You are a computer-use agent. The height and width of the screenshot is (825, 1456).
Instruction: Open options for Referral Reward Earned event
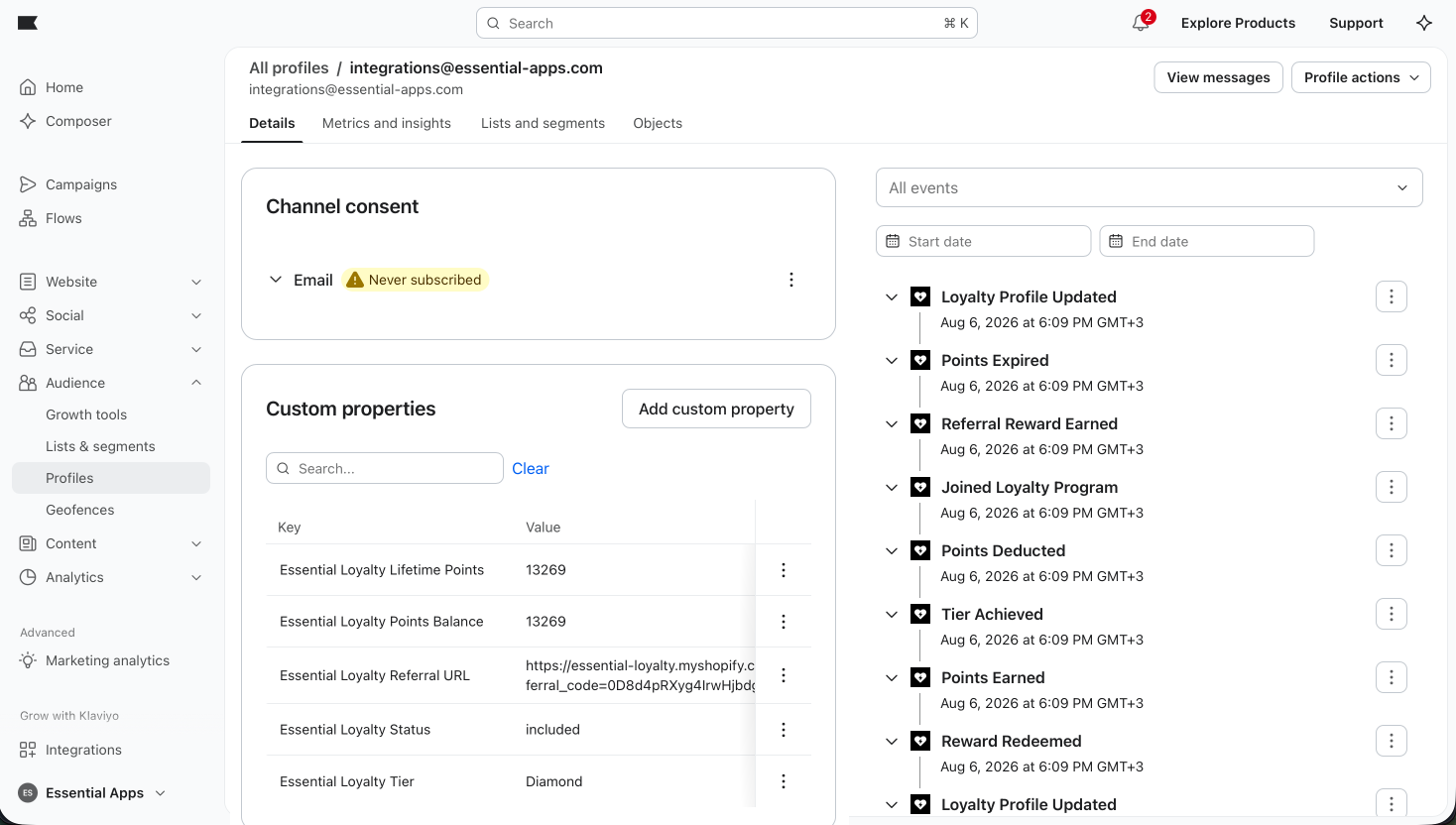tap(1392, 423)
